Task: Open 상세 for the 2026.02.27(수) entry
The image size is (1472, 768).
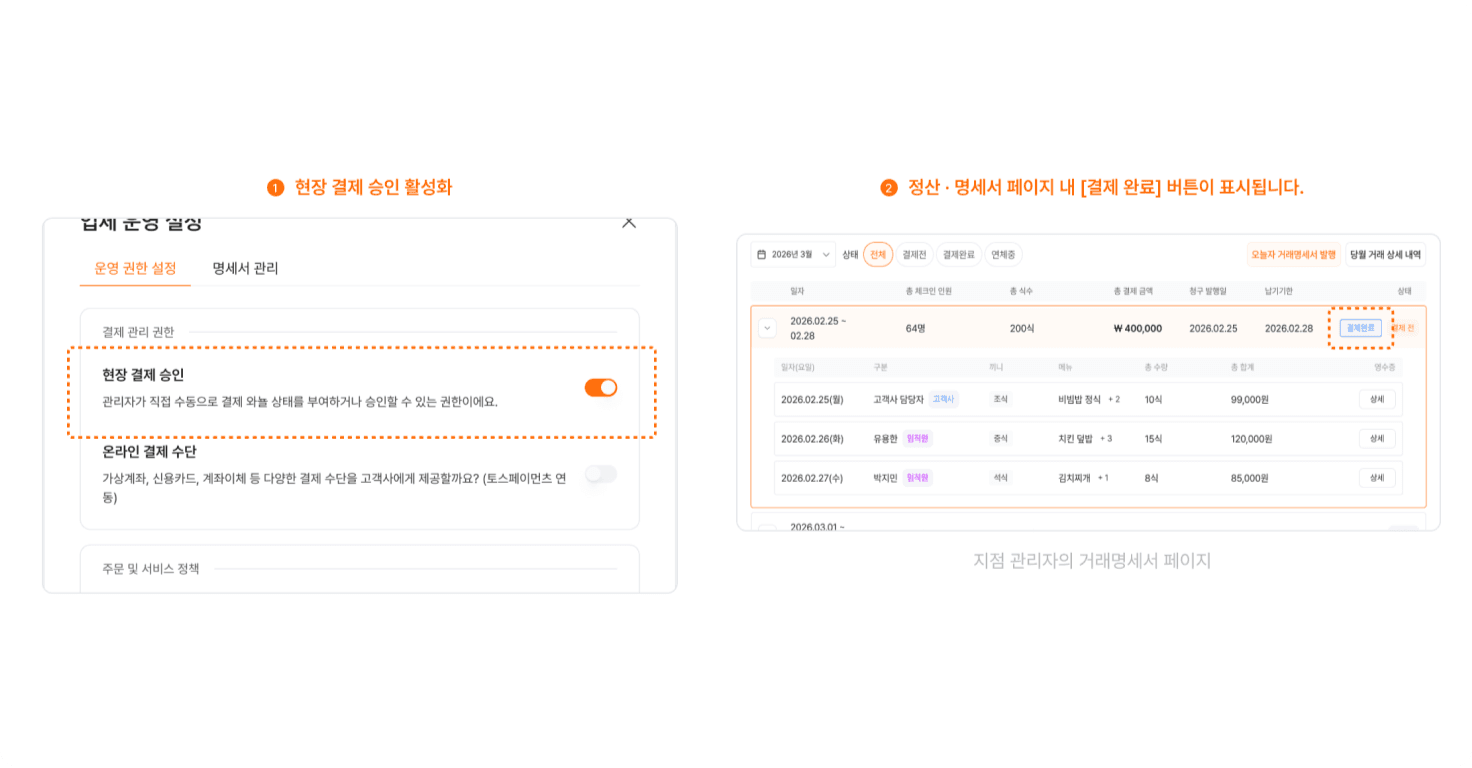Action: (x=1377, y=478)
